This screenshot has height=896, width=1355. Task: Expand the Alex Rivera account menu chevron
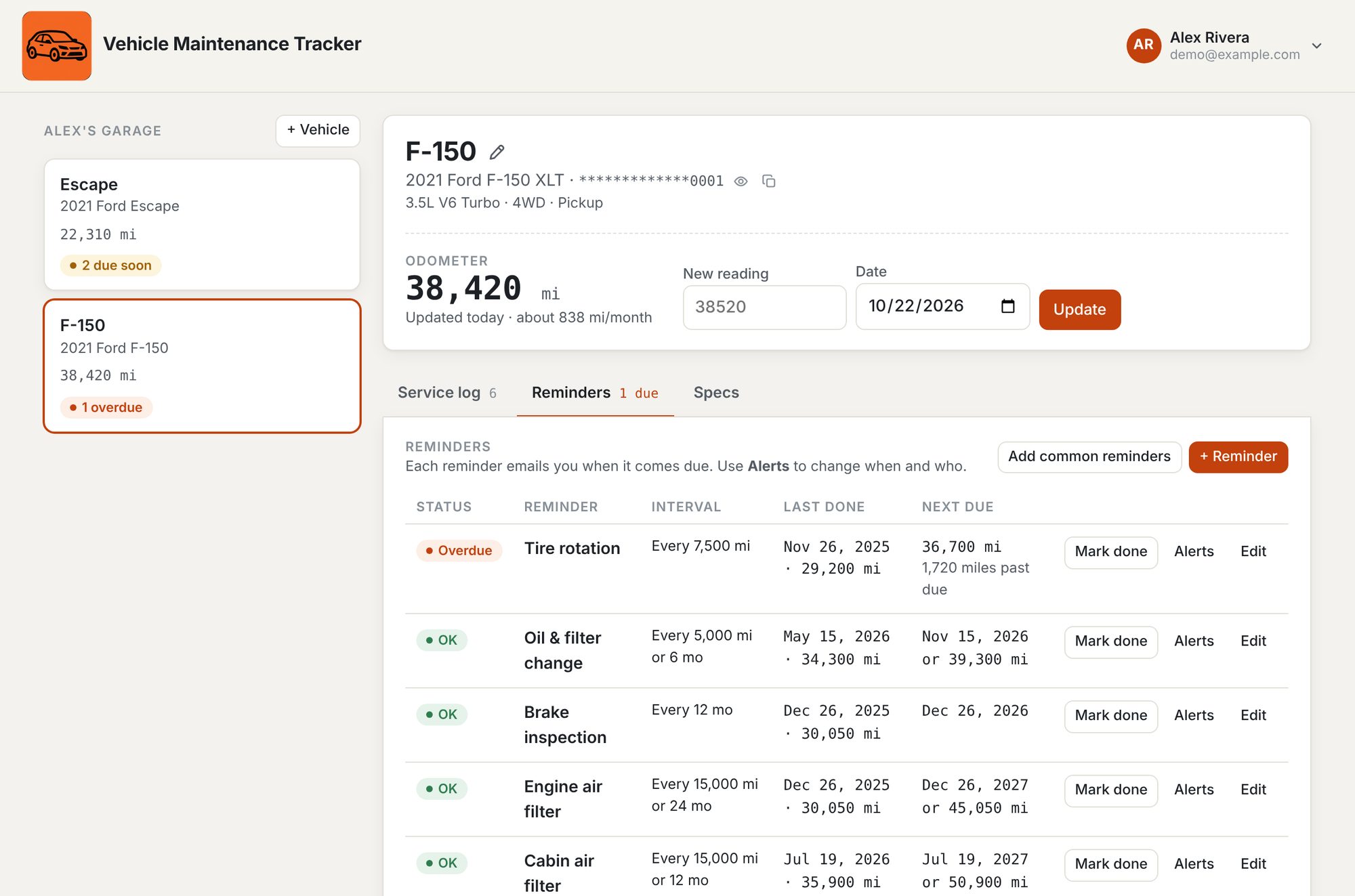[1316, 46]
